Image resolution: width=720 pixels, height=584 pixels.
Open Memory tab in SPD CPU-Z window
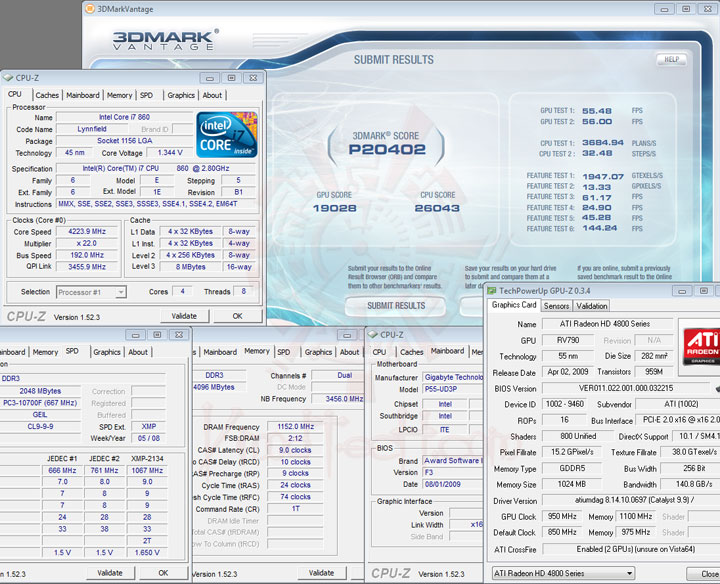coord(45,352)
